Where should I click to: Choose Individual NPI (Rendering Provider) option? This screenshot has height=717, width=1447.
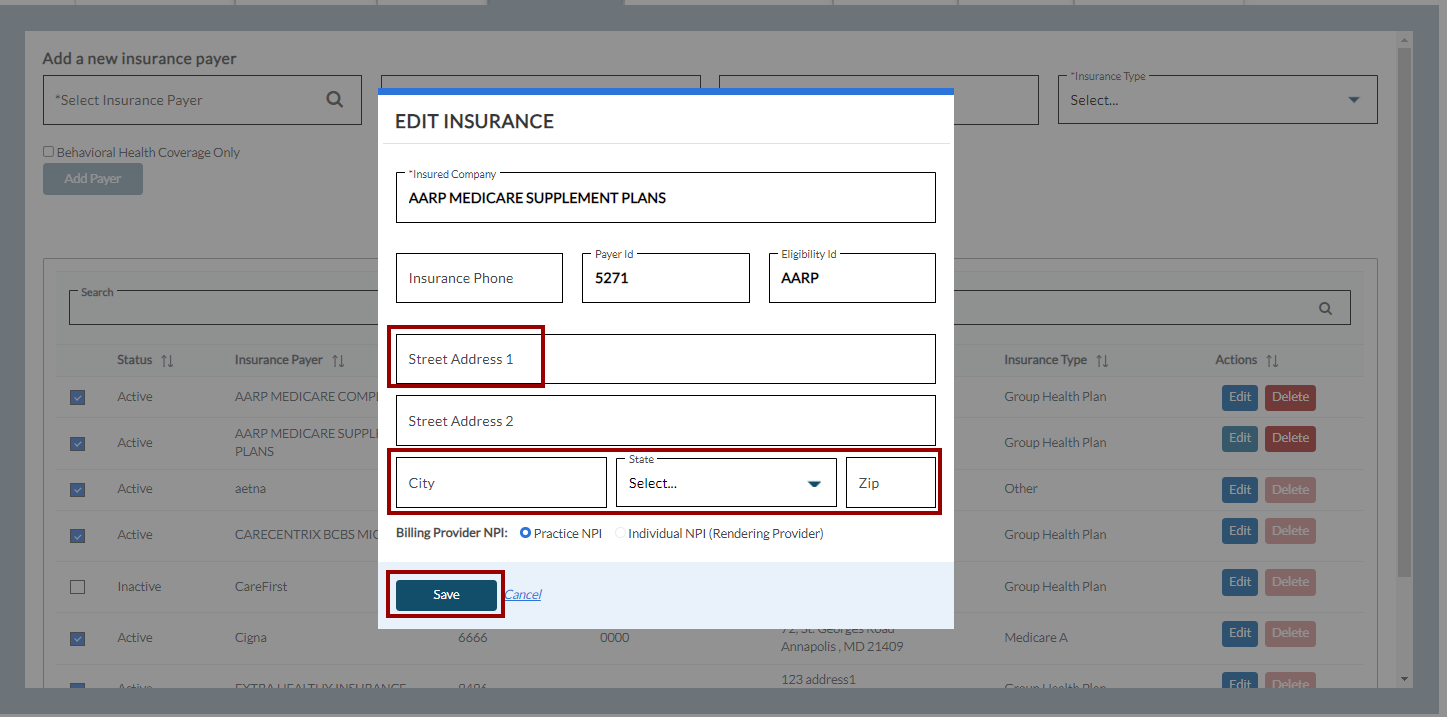620,534
